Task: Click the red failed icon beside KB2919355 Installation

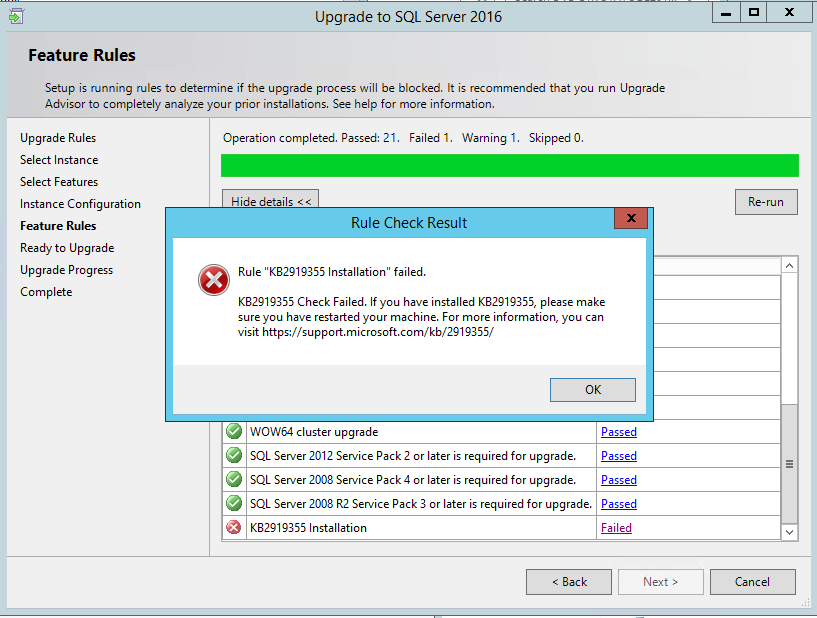Action: click(233, 527)
